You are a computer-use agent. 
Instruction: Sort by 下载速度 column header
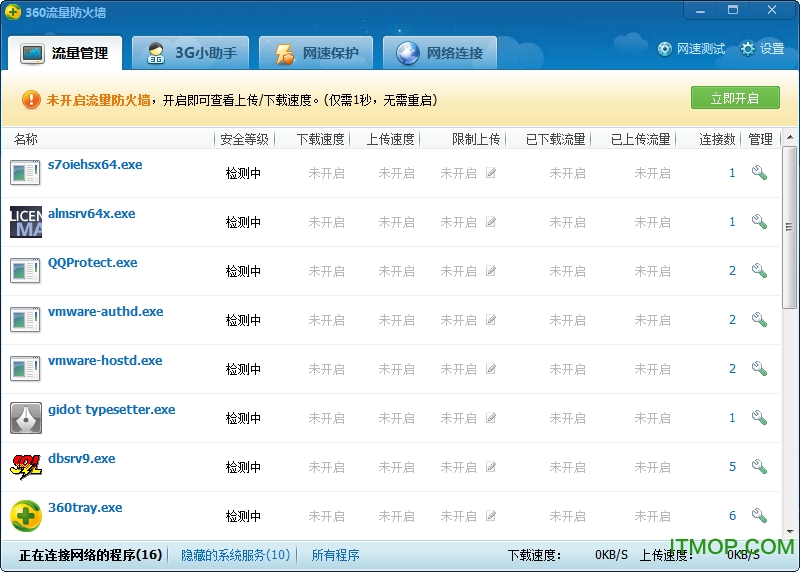tap(320, 139)
